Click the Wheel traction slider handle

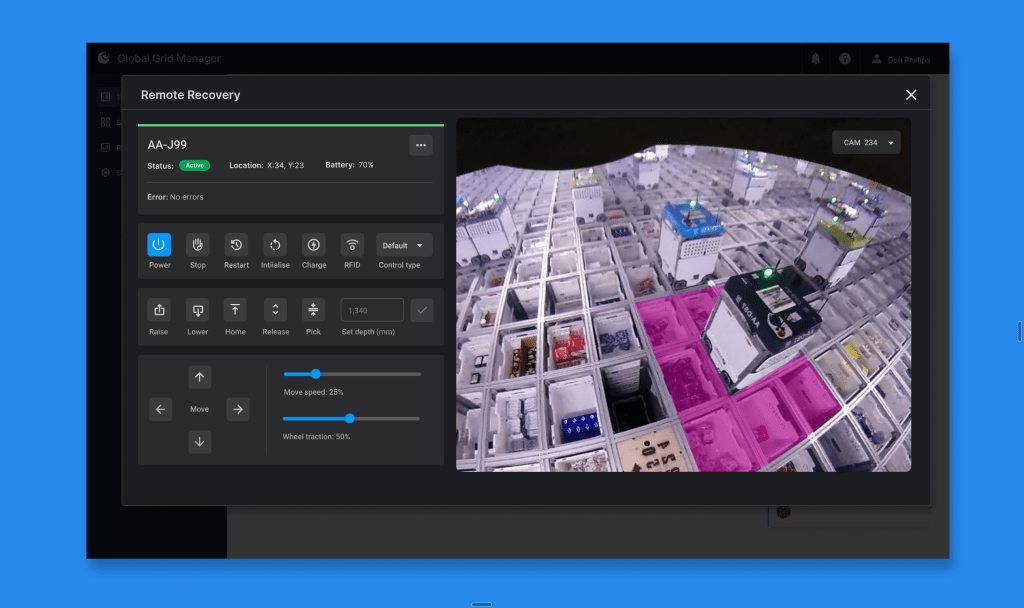point(350,419)
